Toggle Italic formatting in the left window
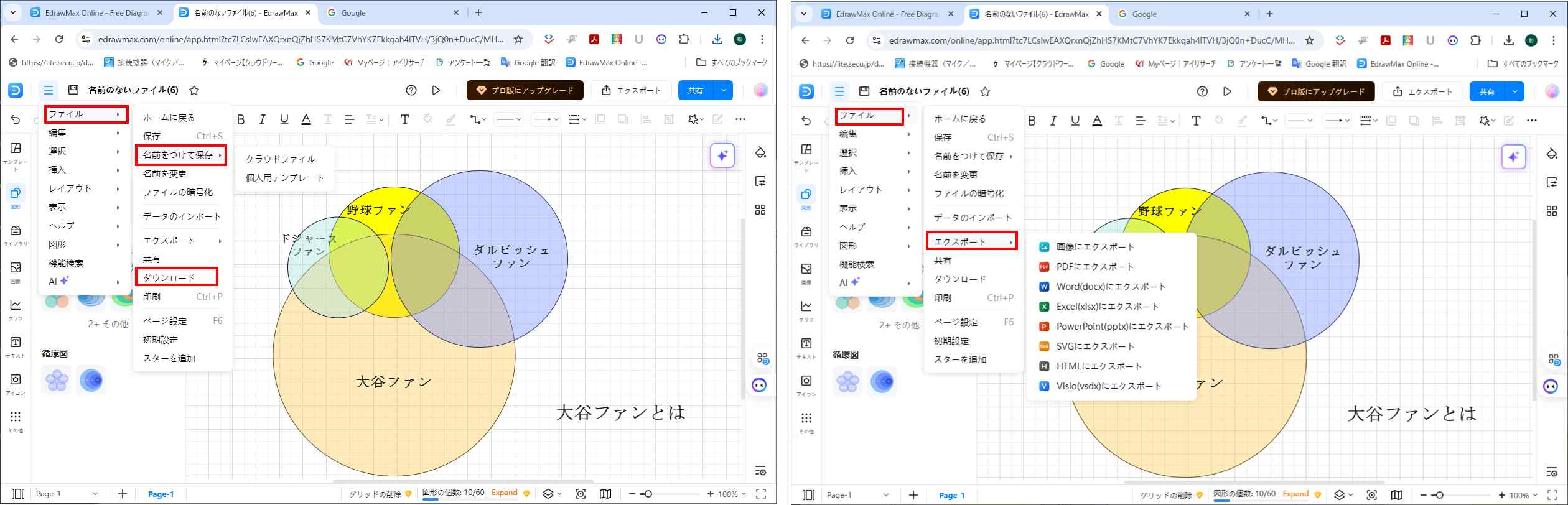Viewport: 1568px width, 505px height. [x=263, y=119]
